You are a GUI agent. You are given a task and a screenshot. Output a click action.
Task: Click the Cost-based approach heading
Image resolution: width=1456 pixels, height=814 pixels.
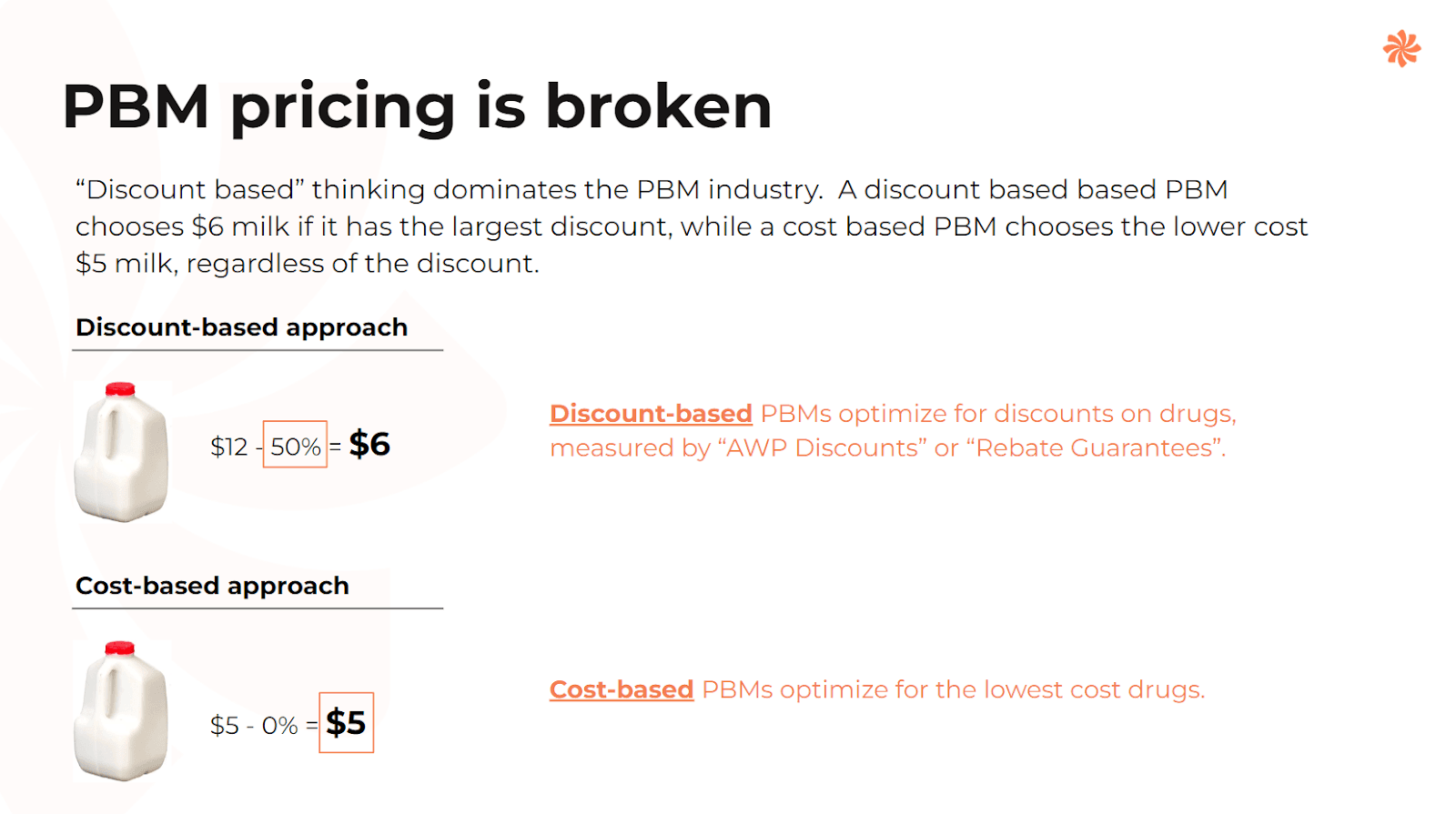click(212, 586)
